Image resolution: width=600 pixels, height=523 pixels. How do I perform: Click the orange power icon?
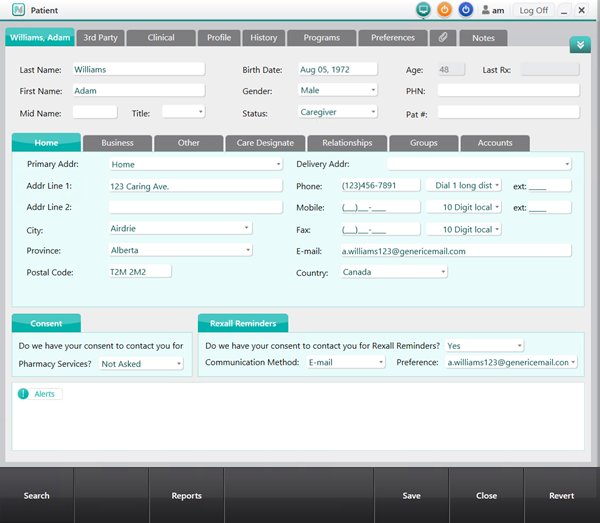click(x=444, y=10)
